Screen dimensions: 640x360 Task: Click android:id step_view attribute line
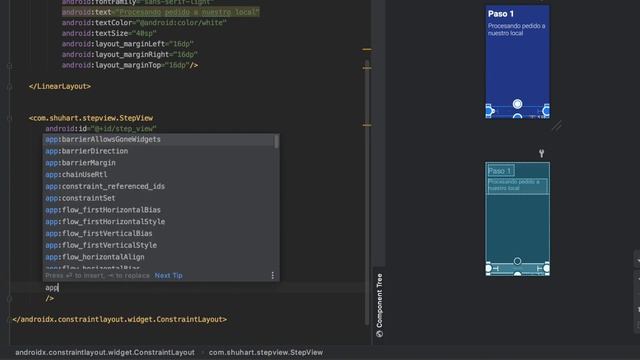101,129
